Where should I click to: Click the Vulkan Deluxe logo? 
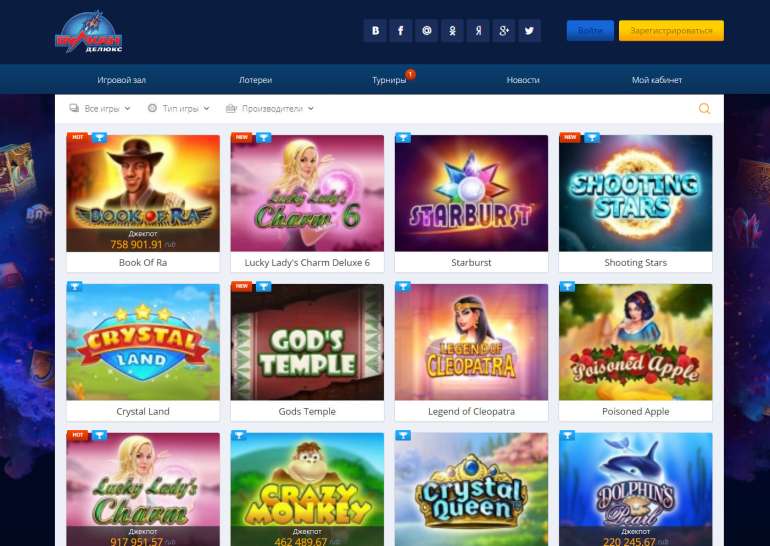[x=88, y=32]
